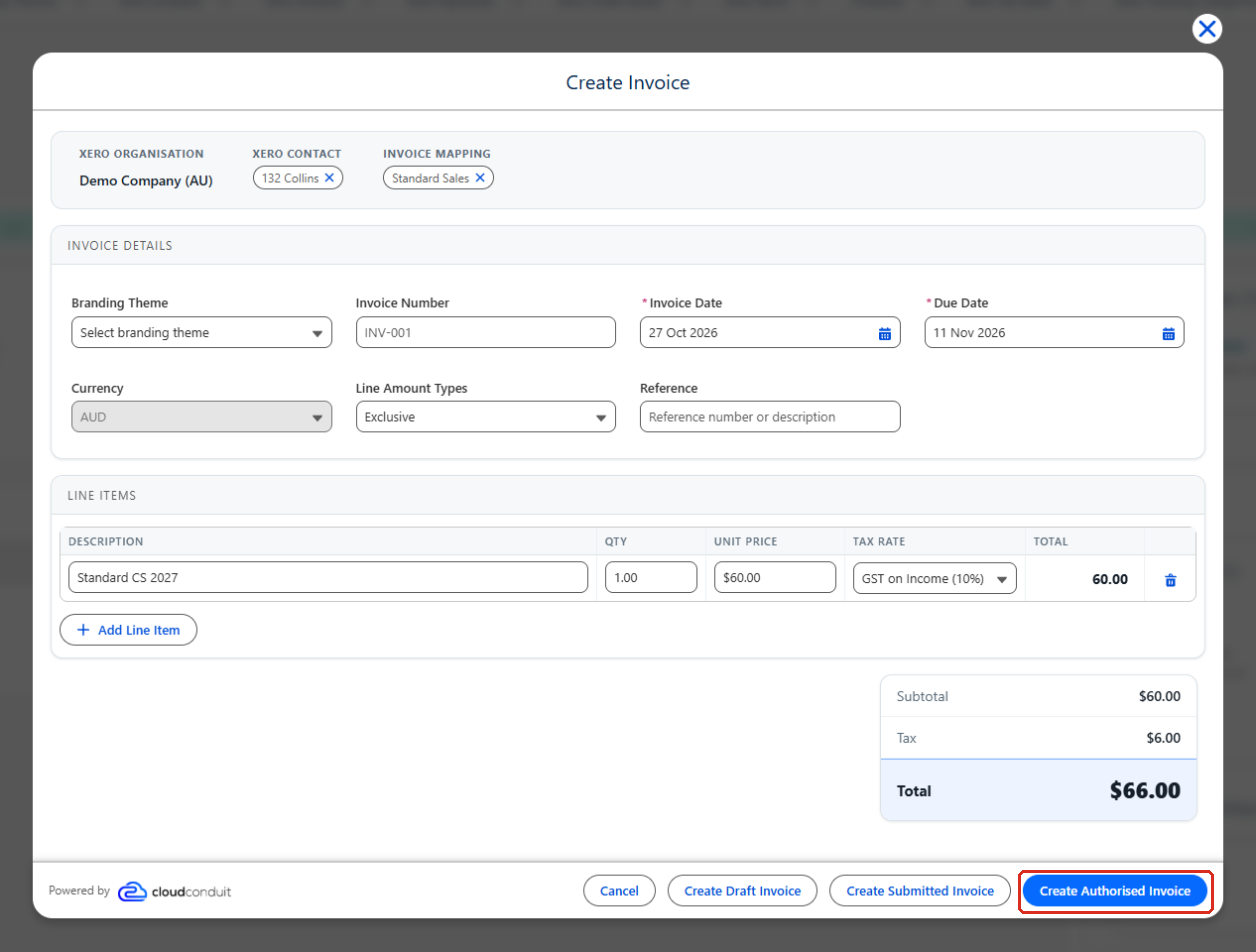The width and height of the screenshot is (1256, 952).
Task: Change the GST on Income tax rate
Action: click(934, 578)
